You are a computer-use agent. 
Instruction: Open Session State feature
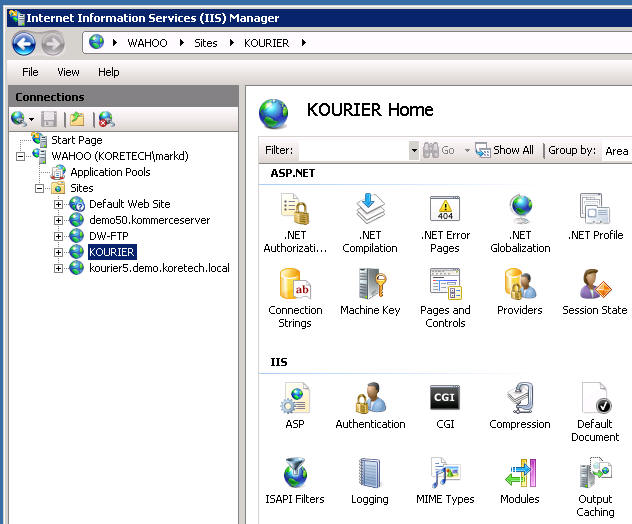click(x=595, y=292)
